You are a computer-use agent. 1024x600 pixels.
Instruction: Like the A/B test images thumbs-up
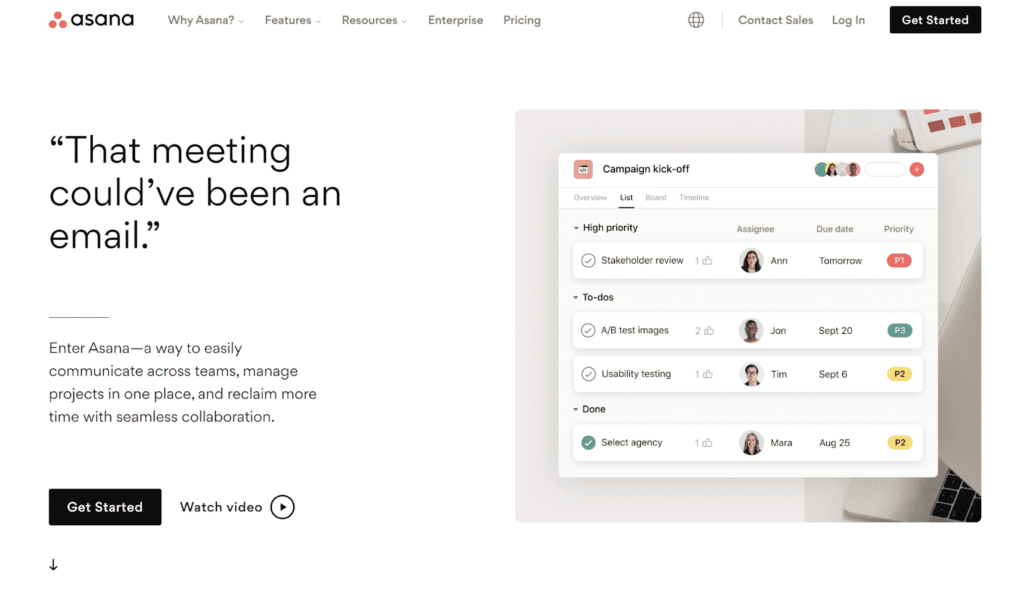tap(709, 331)
